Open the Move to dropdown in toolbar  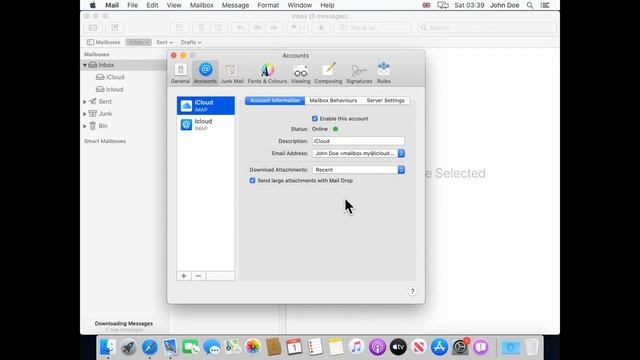(372, 28)
